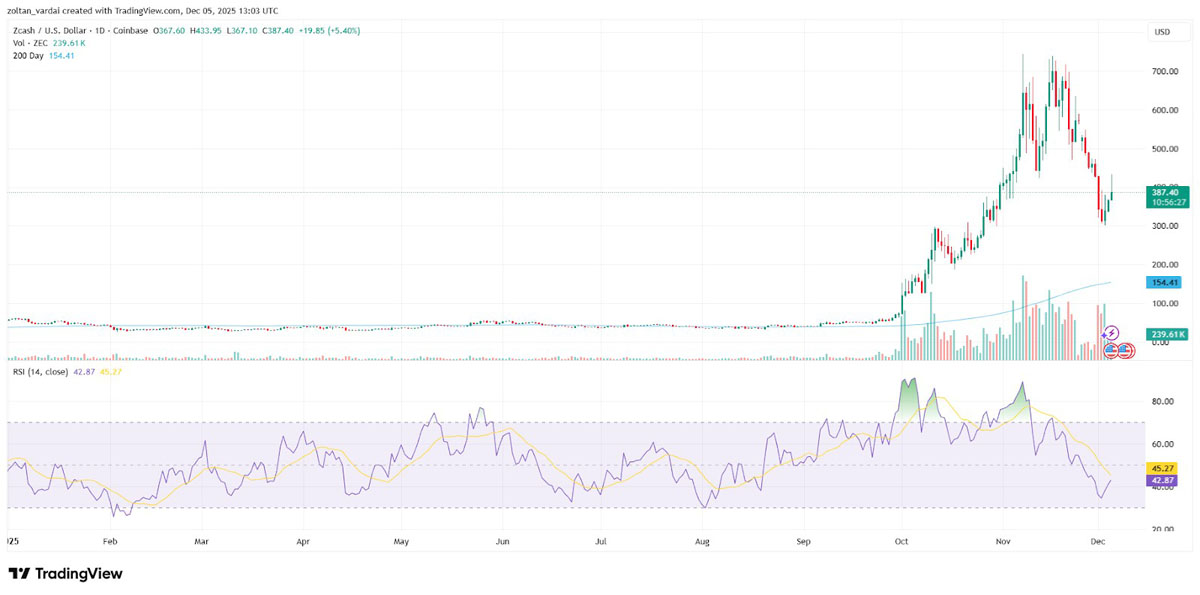Click the purple 42.87 RSI value tag
Screen dimensions: 1200x595
click(x=1161, y=481)
